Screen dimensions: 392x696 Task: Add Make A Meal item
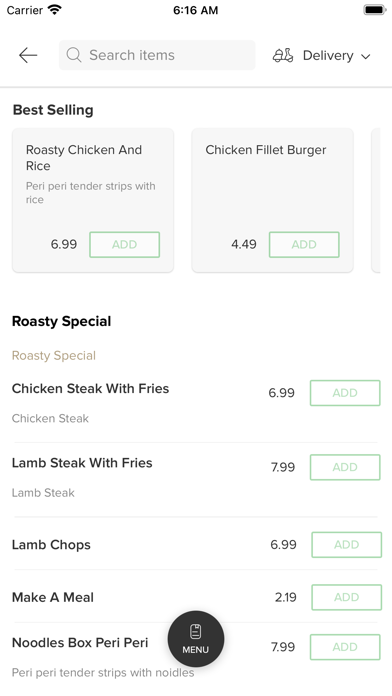(x=346, y=597)
